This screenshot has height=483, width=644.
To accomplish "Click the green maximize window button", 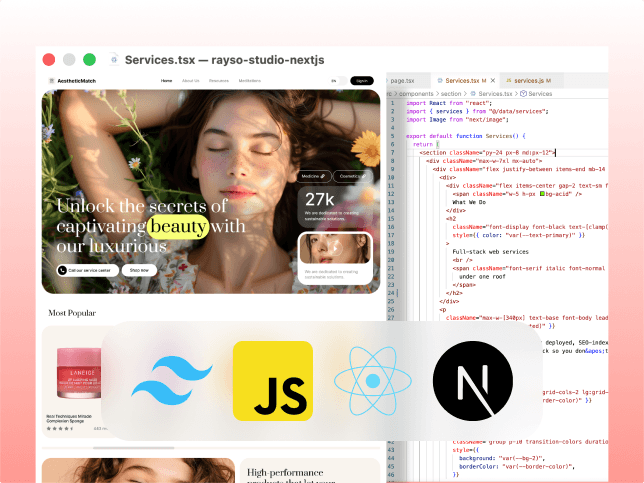I will (90, 60).
